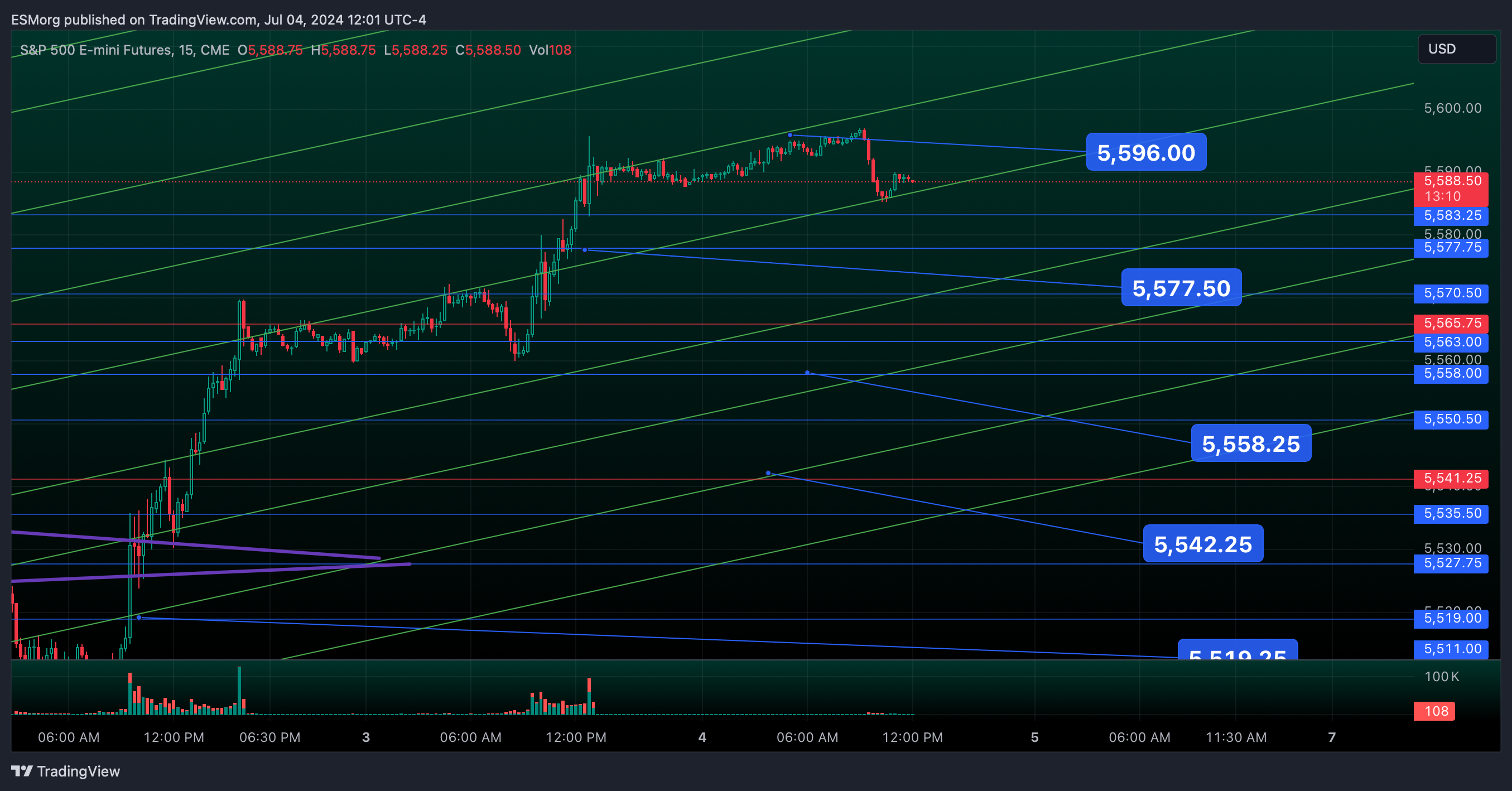Click the ESMorg published header text
The height and width of the screenshot is (791, 1512).
click(x=219, y=20)
